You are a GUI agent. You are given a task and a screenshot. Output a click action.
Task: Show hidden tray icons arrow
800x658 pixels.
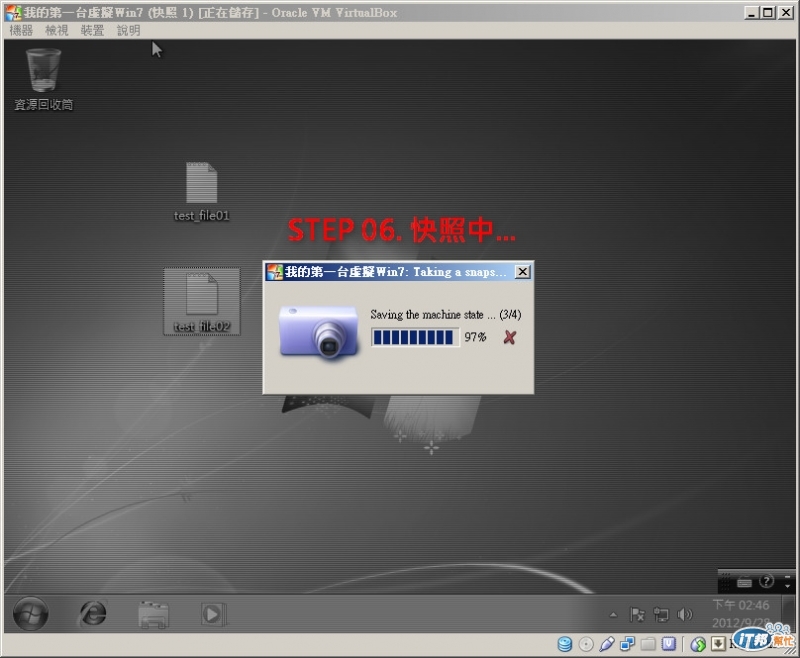[613, 615]
